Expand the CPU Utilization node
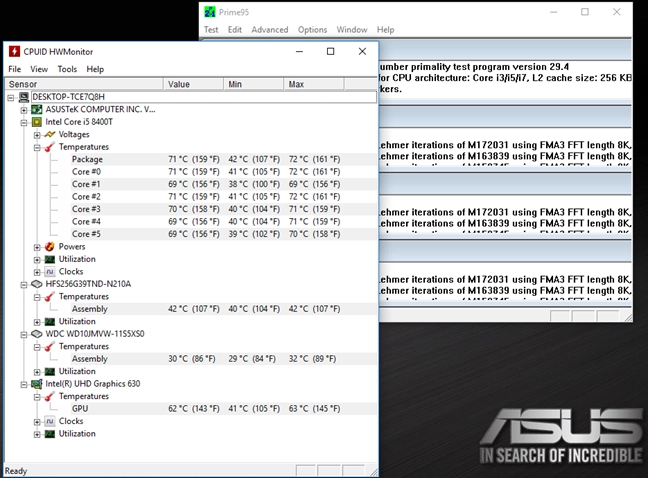648x478 pixels. pyautogui.click(x=37, y=259)
